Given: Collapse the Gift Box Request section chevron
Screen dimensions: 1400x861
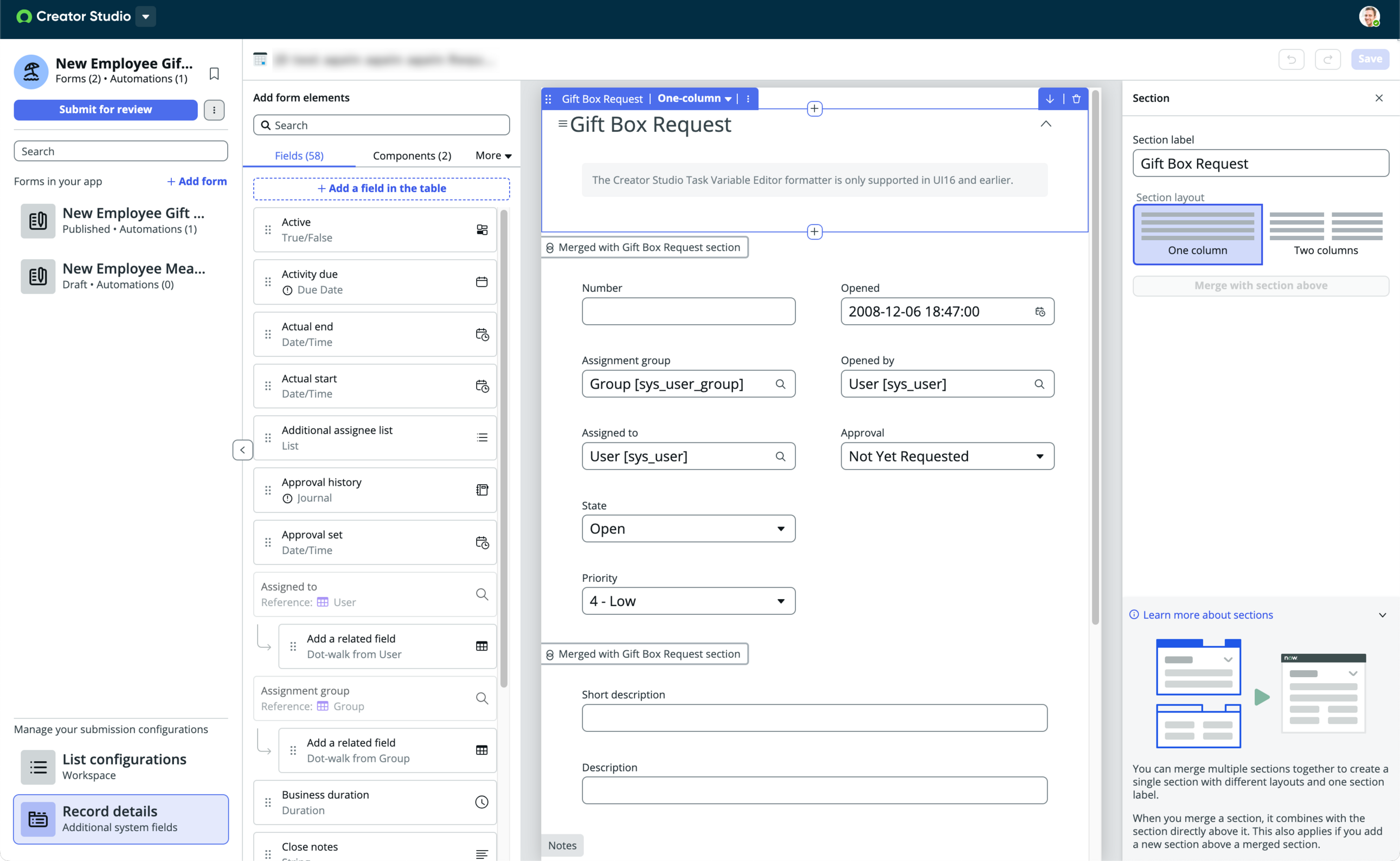Looking at the screenshot, I should click(1046, 124).
